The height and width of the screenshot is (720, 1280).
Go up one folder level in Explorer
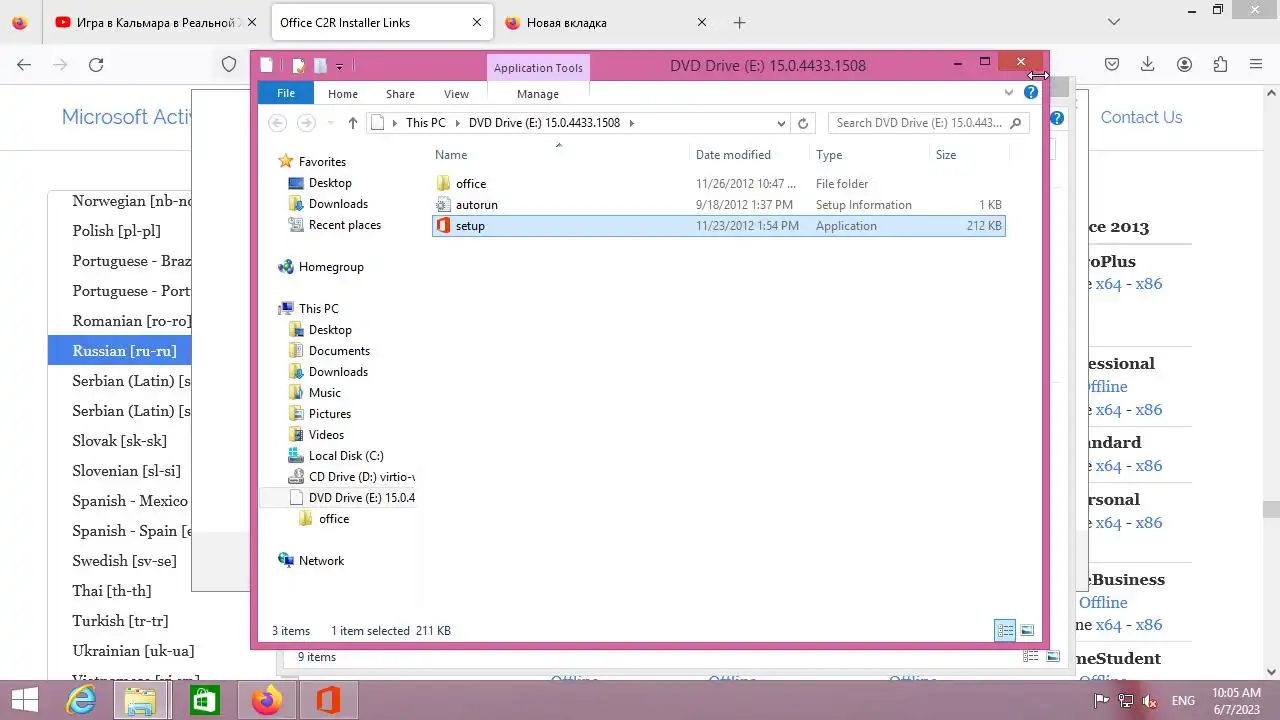click(x=353, y=123)
